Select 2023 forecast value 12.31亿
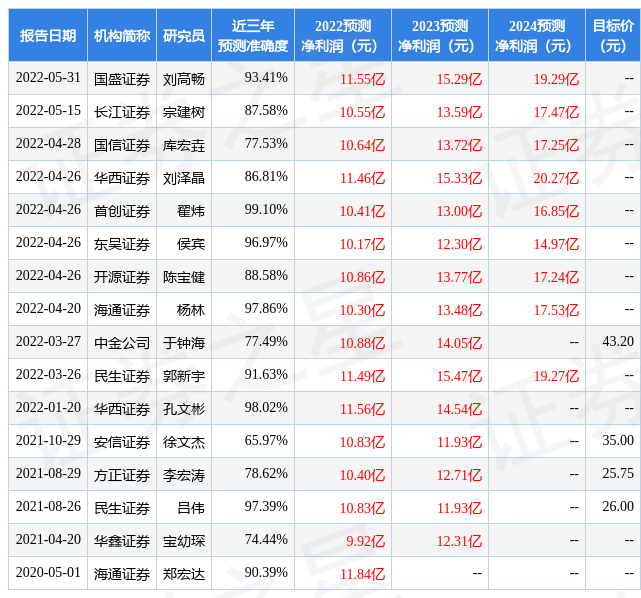 pyautogui.click(x=459, y=541)
